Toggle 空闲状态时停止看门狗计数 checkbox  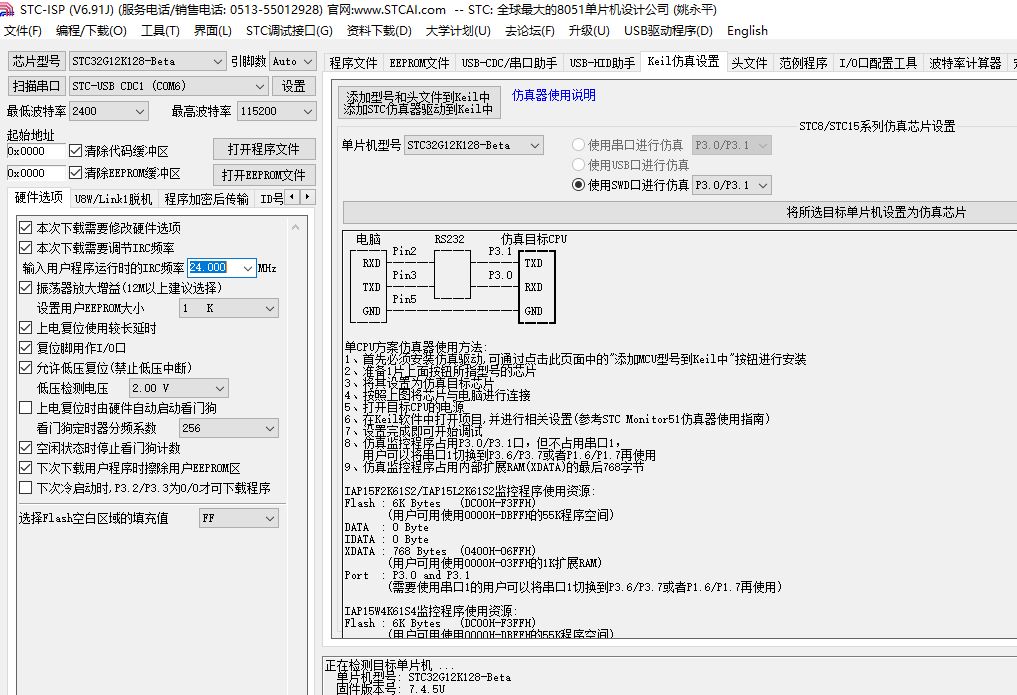tap(25, 448)
